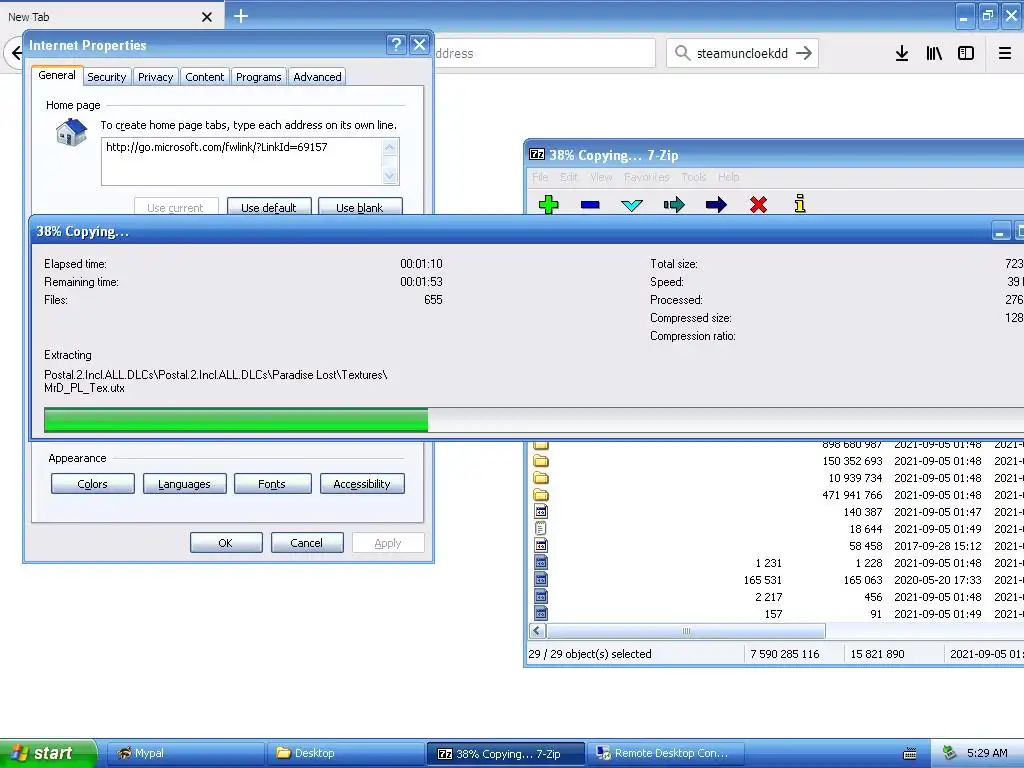
Task: Click the 7-Zip Copy arrow icon
Action: [x=674, y=205]
